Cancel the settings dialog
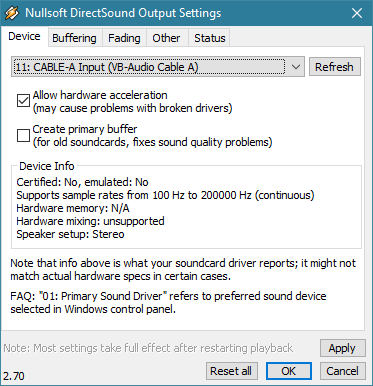The height and width of the screenshot is (386, 373). click(x=342, y=371)
